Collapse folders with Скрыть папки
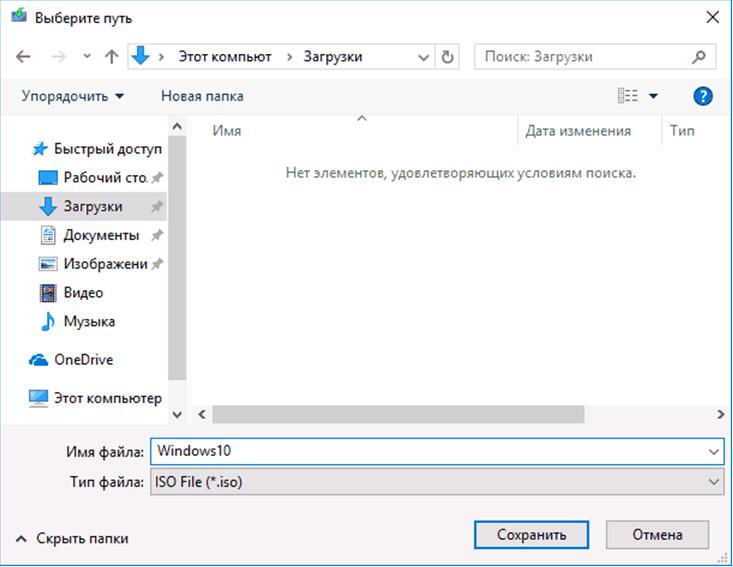733x567 pixels. point(71,538)
